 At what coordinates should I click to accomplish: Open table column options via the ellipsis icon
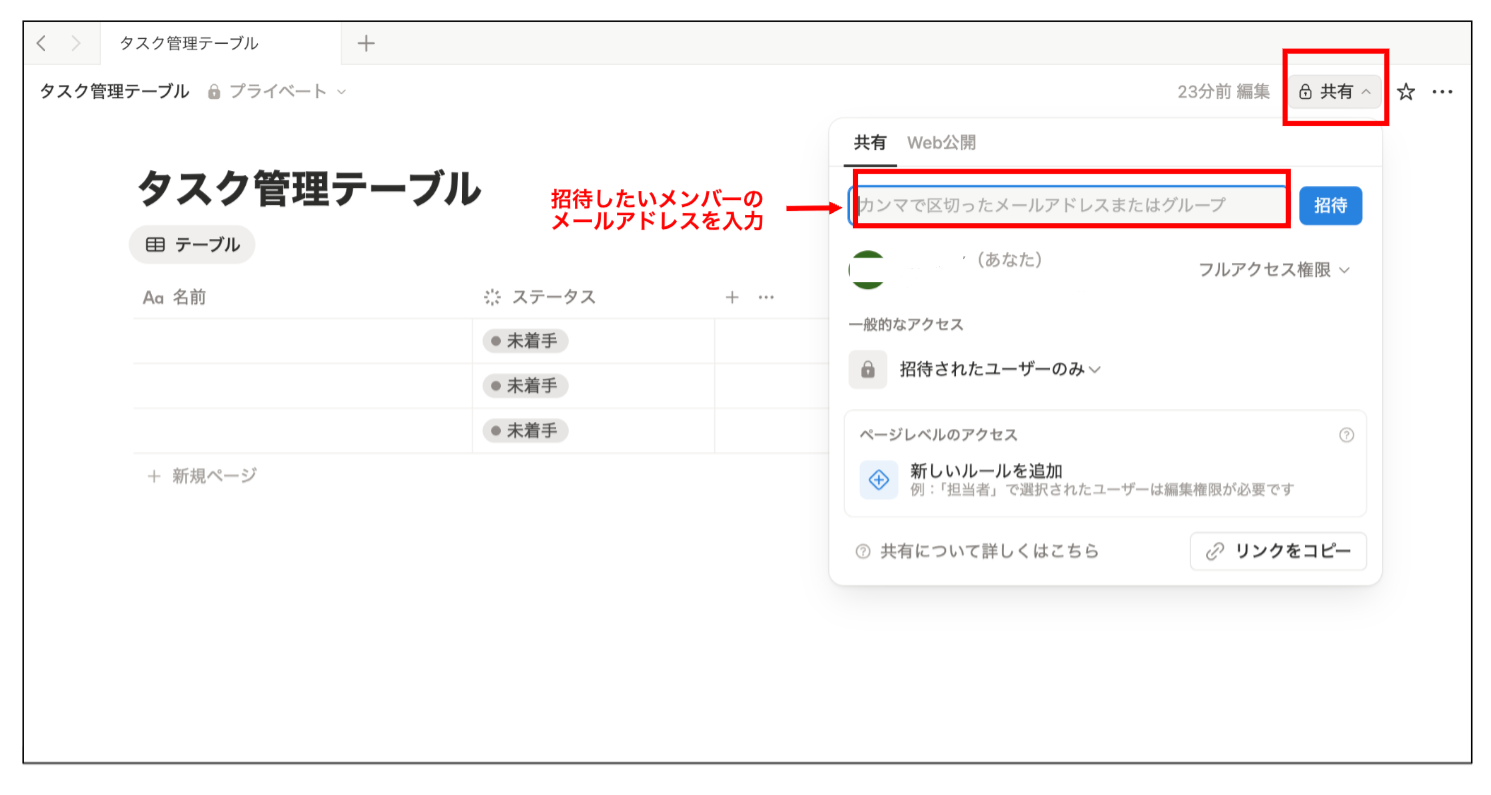pyautogui.click(x=764, y=296)
